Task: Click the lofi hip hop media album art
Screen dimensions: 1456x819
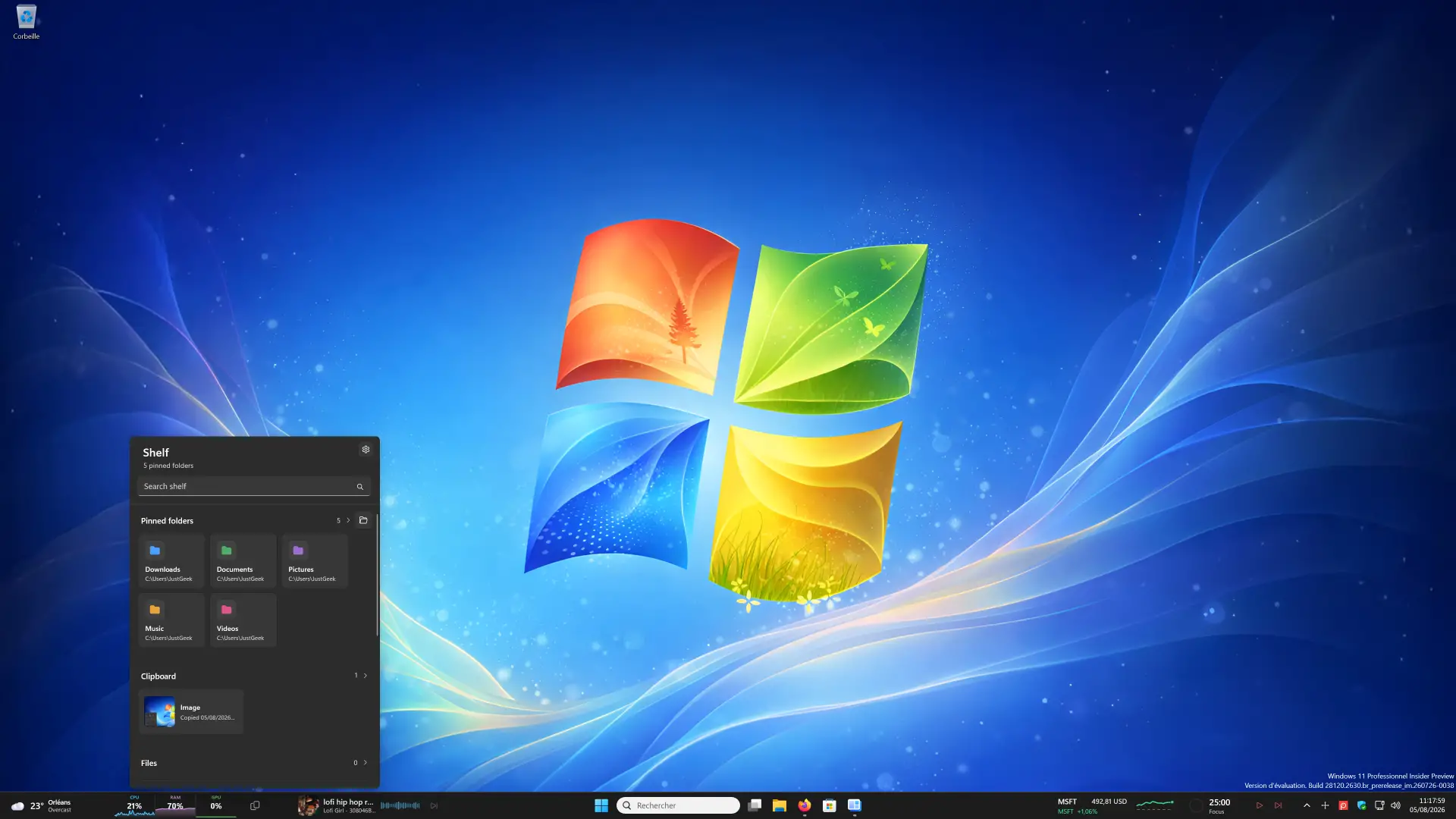Action: [x=308, y=805]
